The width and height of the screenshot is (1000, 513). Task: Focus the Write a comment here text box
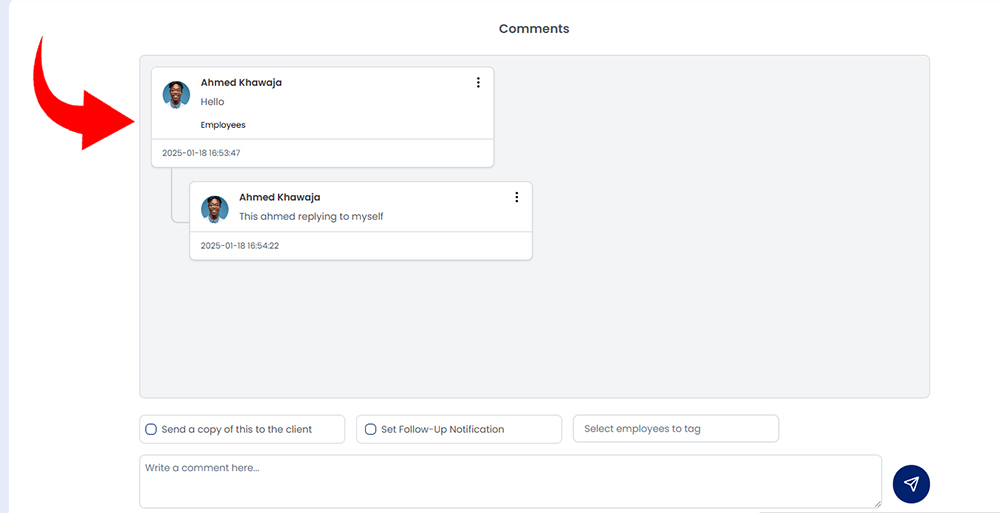(510, 481)
